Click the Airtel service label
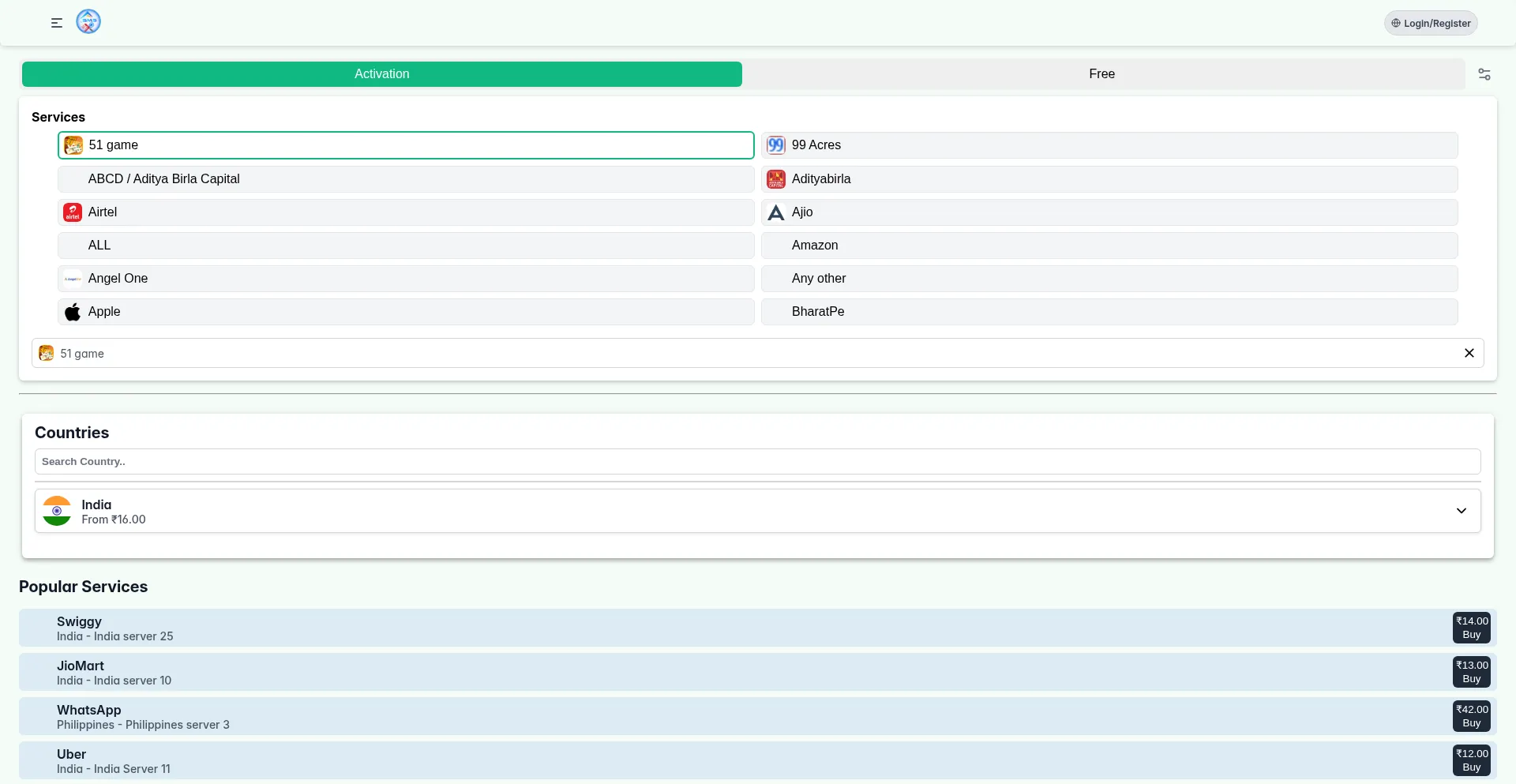 pos(103,212)
